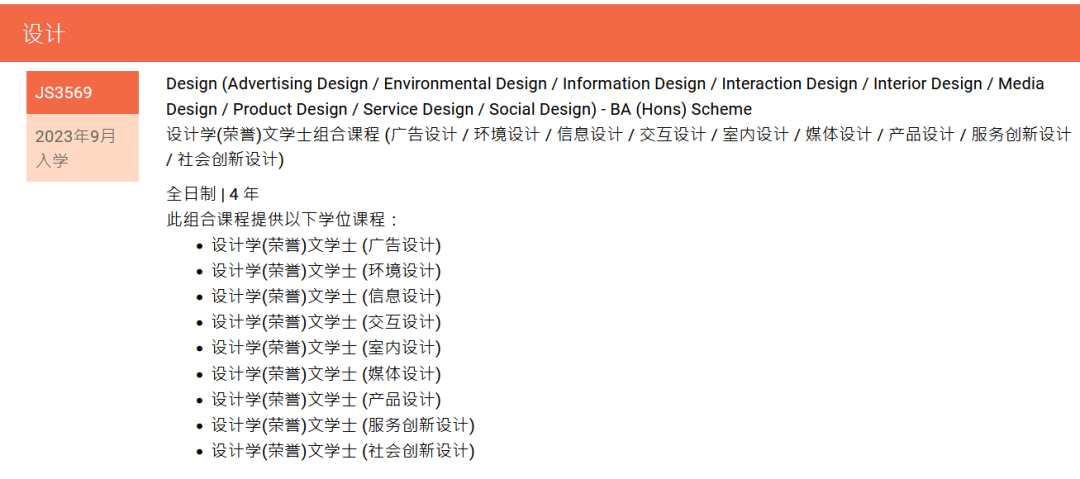This screenshot has width=1080, height=479.
Task: Choose 设计学(荣誉)文学士 (交互设计) list item
Action: [325, 322]
